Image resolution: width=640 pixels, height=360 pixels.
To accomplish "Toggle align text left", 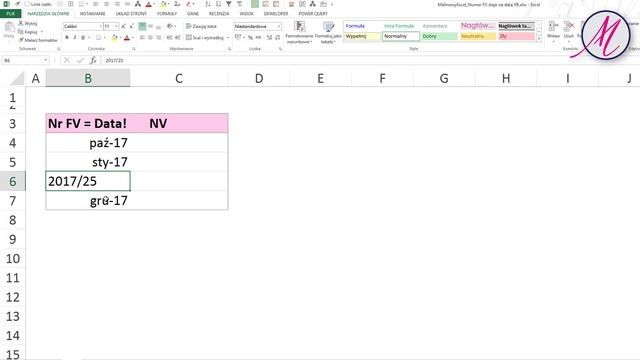I will click(142, 38).
